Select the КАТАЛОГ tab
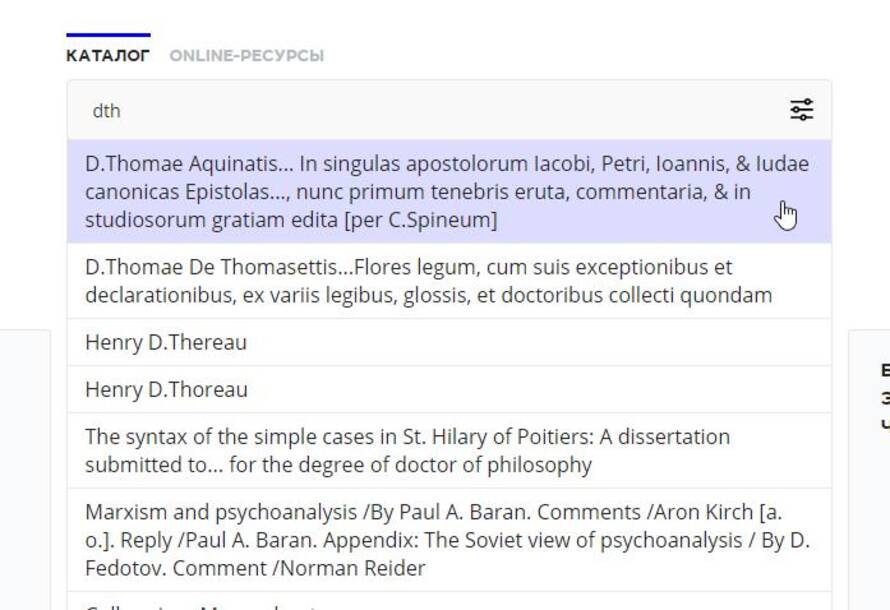This screenshot has width=890, height=610. pyautogui.click(x=108, y=56)
